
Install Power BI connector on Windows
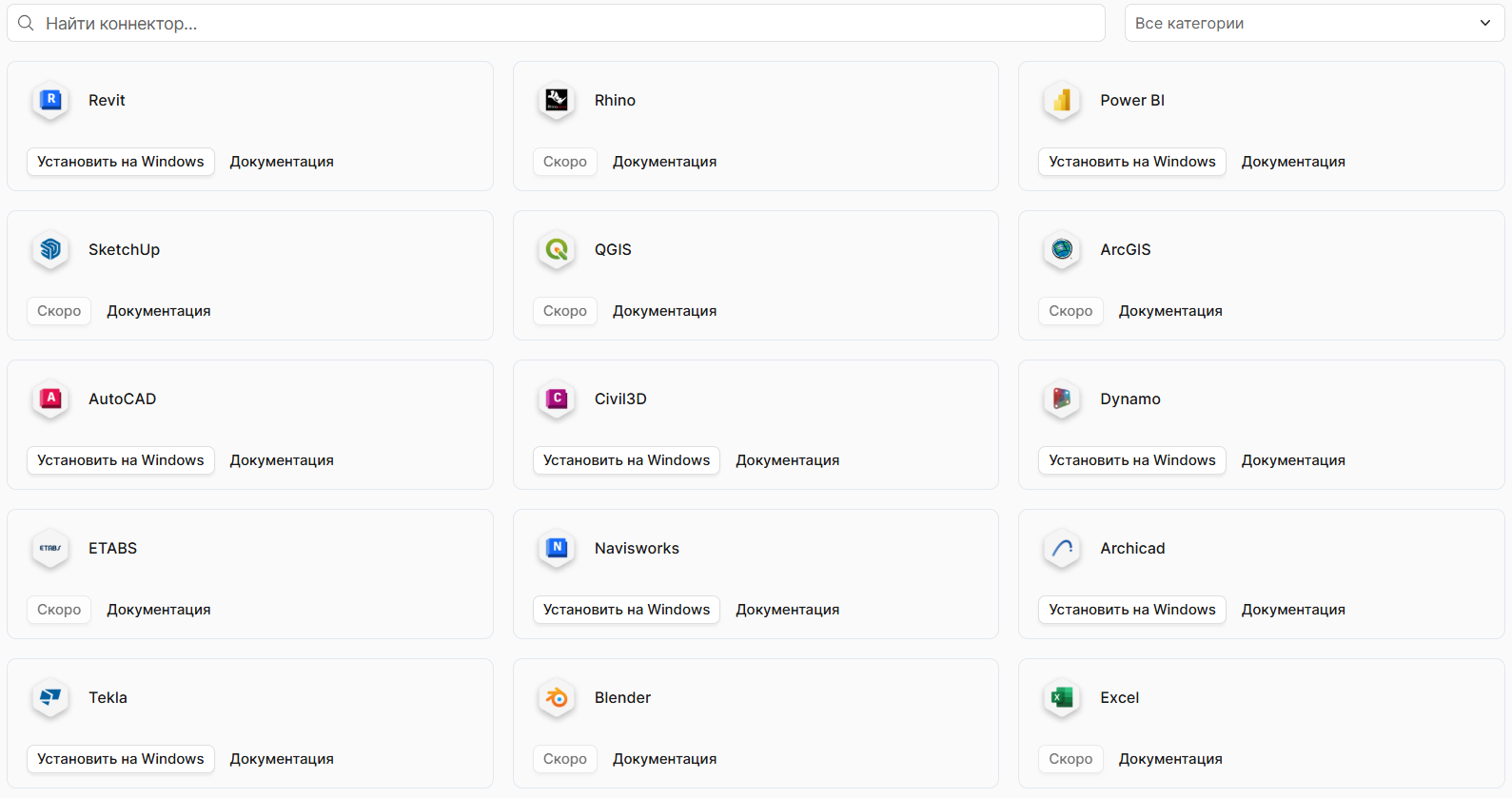click(x=1132, y=162)
